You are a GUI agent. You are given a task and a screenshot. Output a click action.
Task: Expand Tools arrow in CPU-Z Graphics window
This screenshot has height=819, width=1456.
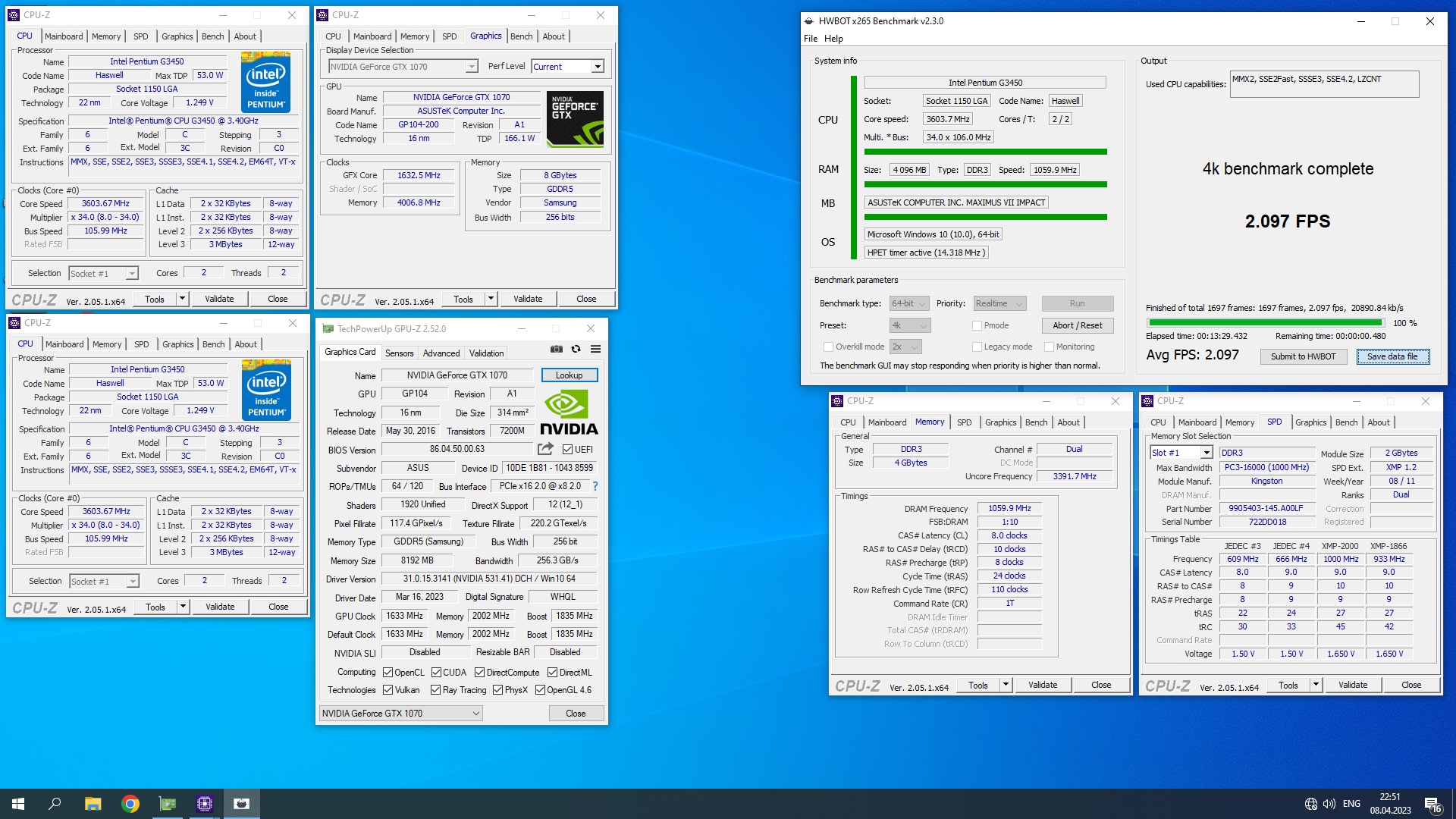pyautogui.click(x=491, y=299)
